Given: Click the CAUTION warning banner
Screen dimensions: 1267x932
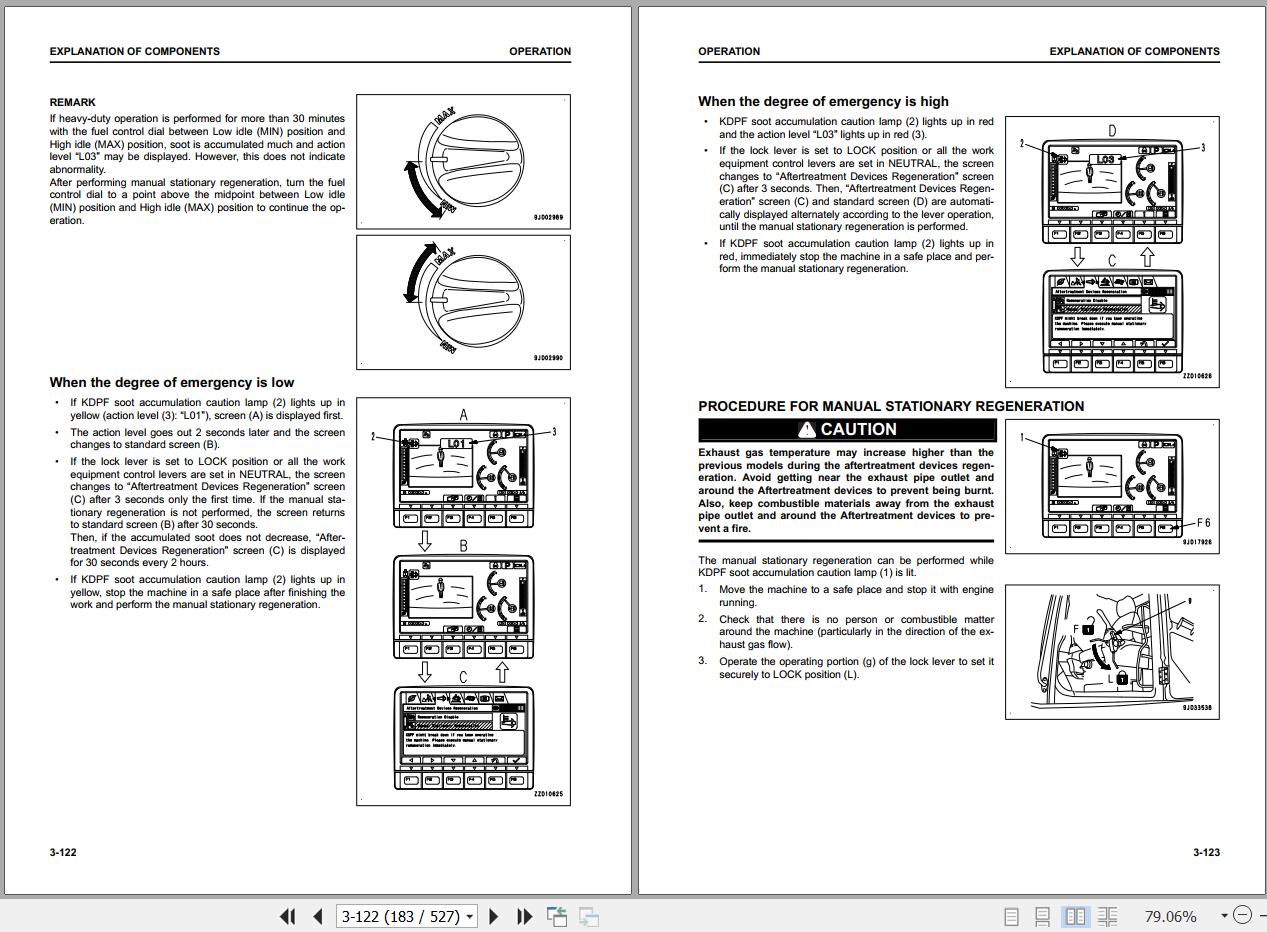Looking at the screenshot, I should [848, 429].
